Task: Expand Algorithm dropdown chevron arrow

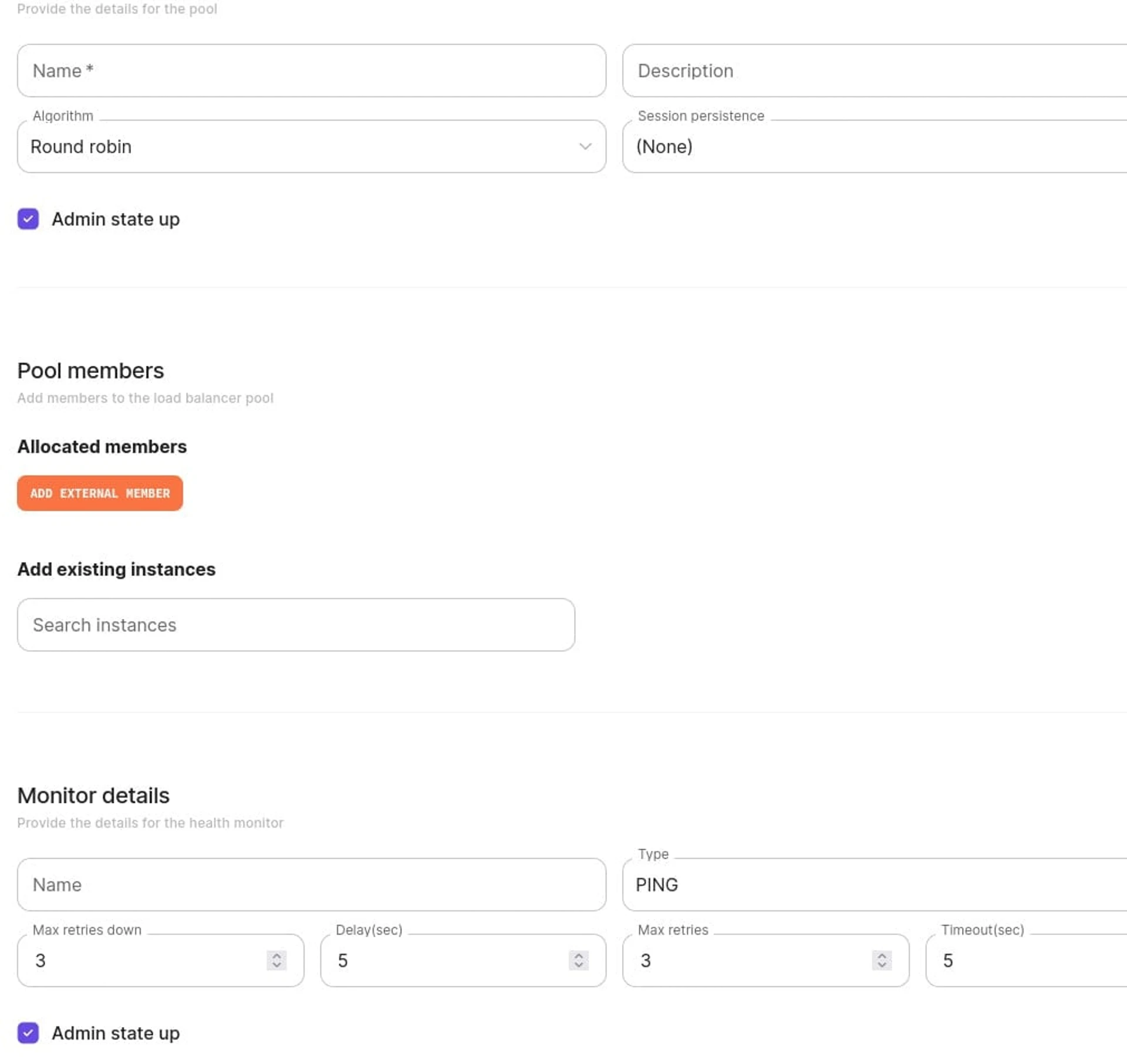Action: tap(585, 146)
